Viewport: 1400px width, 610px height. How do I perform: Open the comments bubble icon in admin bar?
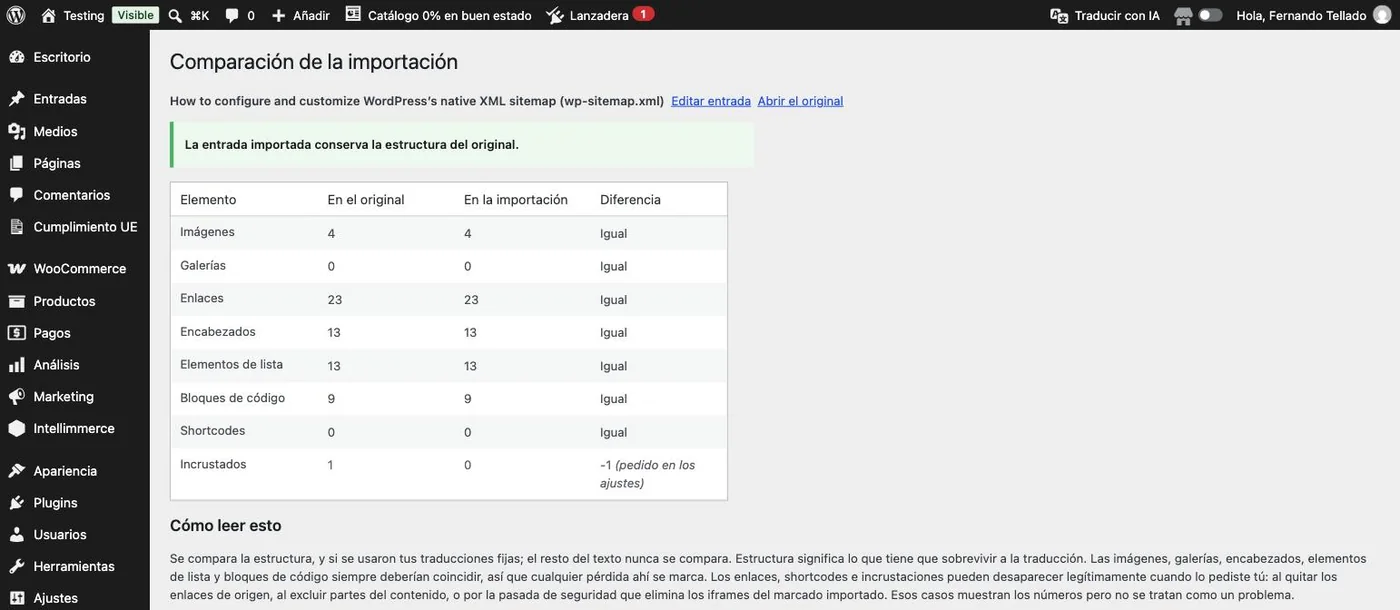(x=232, y=16)
